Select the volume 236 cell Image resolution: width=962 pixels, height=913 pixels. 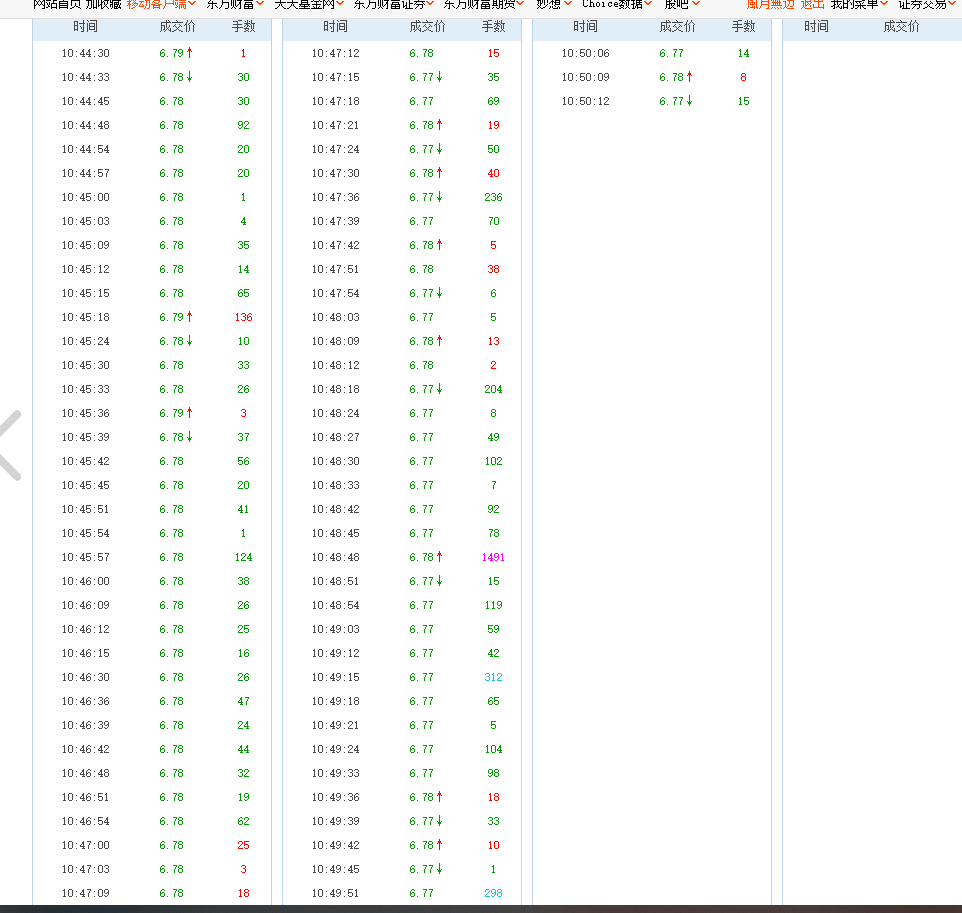point(493,197)
